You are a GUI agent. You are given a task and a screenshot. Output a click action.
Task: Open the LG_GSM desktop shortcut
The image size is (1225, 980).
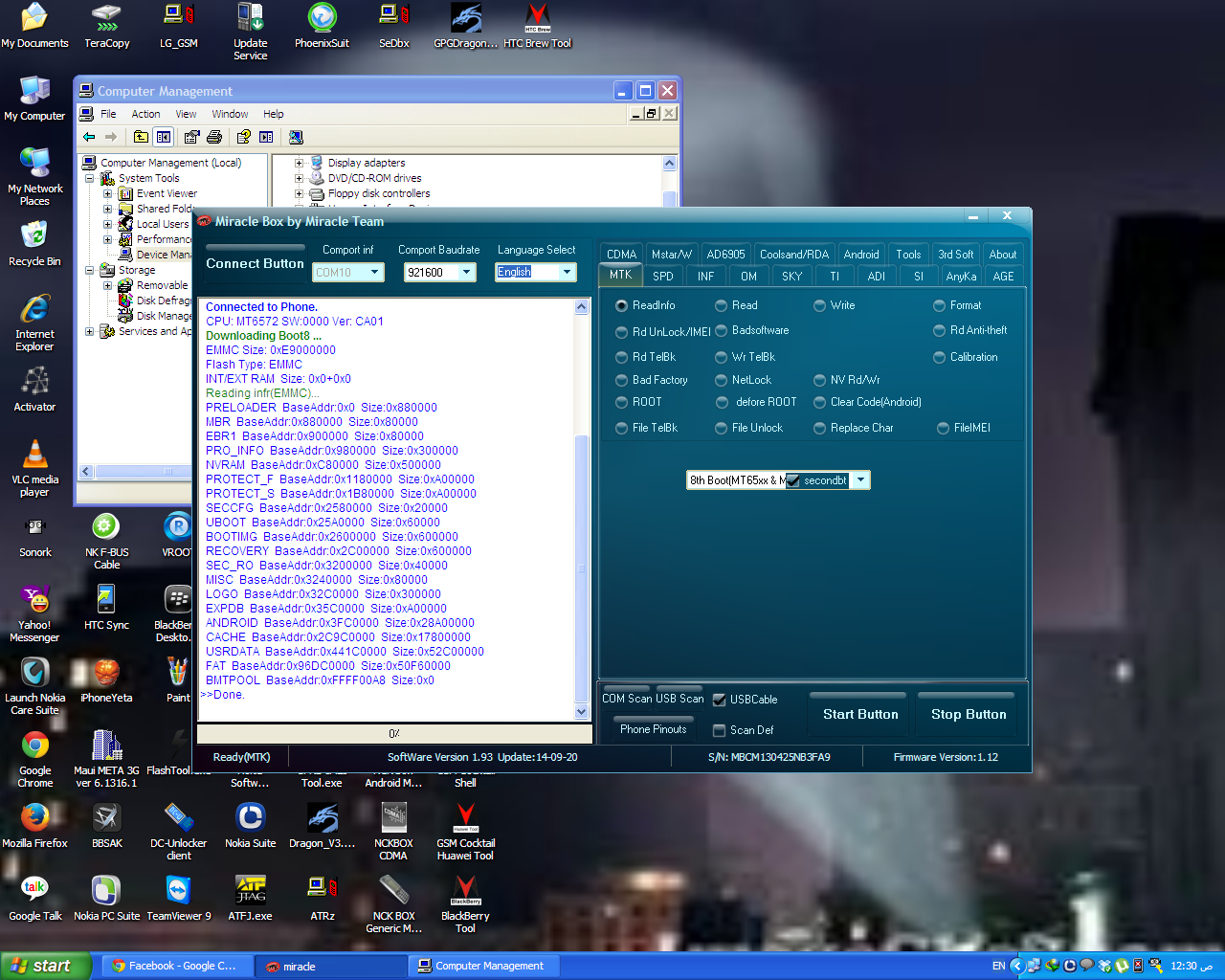click(x=178, y=26)
